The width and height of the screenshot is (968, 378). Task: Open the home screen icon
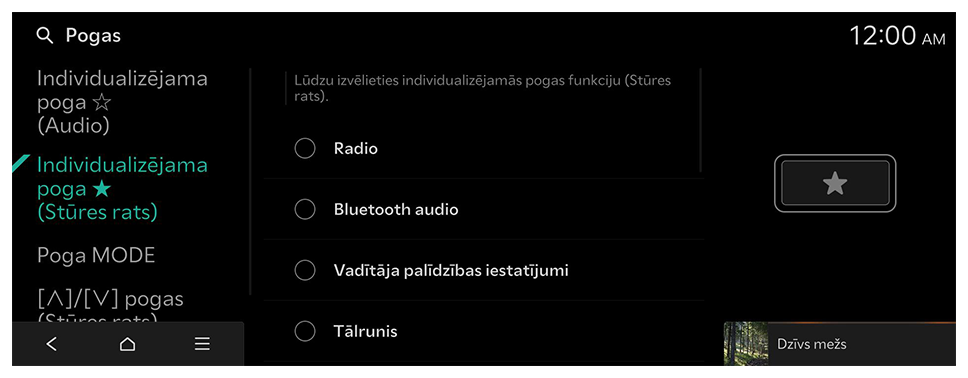click(127, 344)
